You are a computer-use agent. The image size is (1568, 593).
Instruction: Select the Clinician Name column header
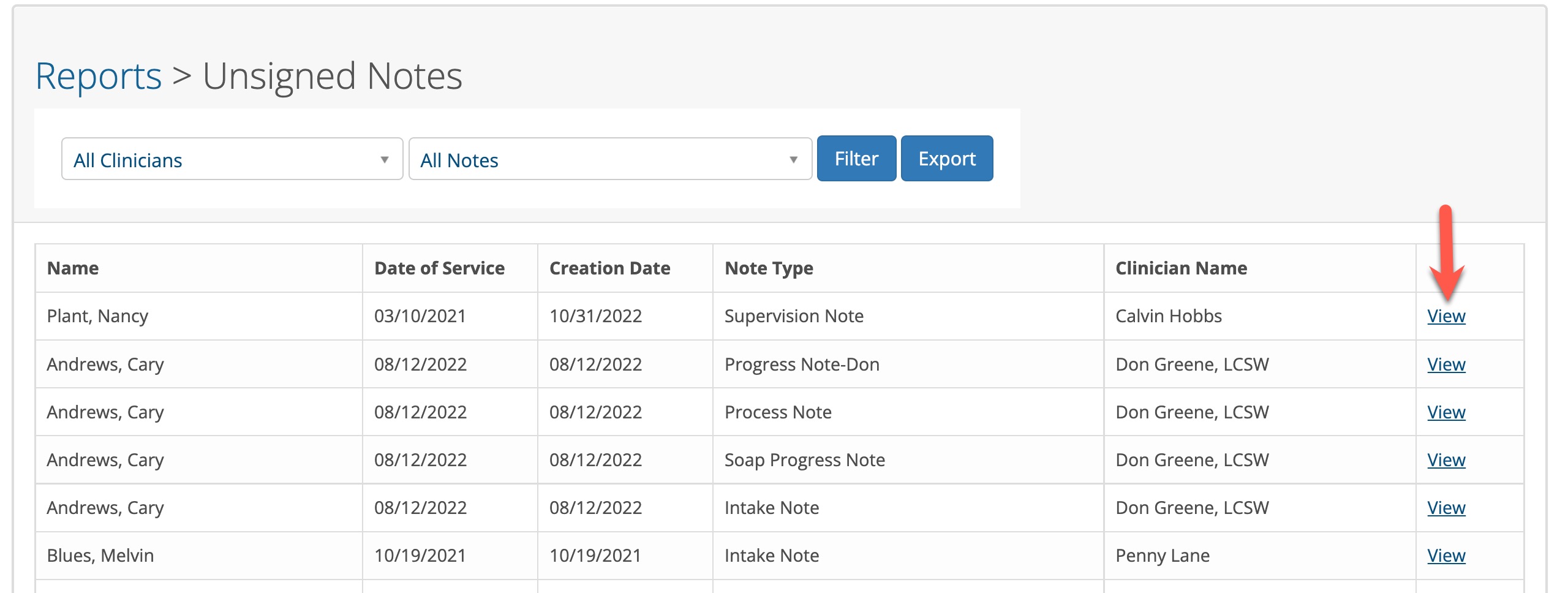click(1181, 268)
